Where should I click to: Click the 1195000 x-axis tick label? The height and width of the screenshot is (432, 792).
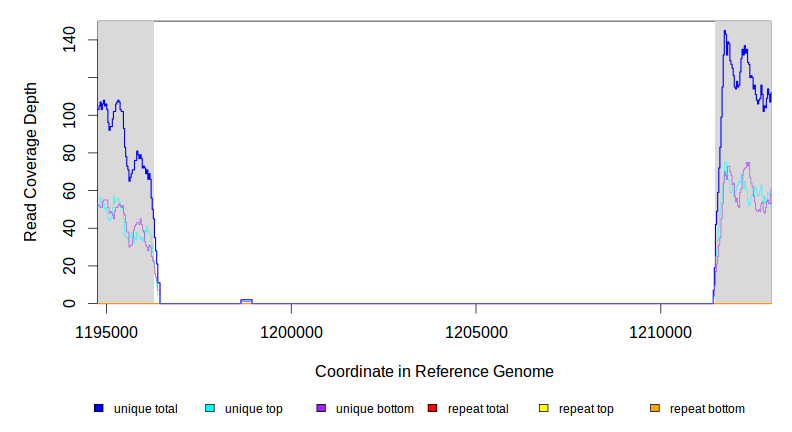point(107,329)
